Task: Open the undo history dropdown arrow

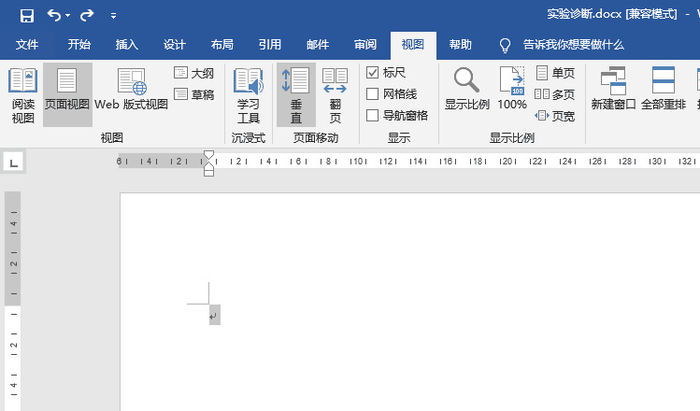Action: [67, 16]
